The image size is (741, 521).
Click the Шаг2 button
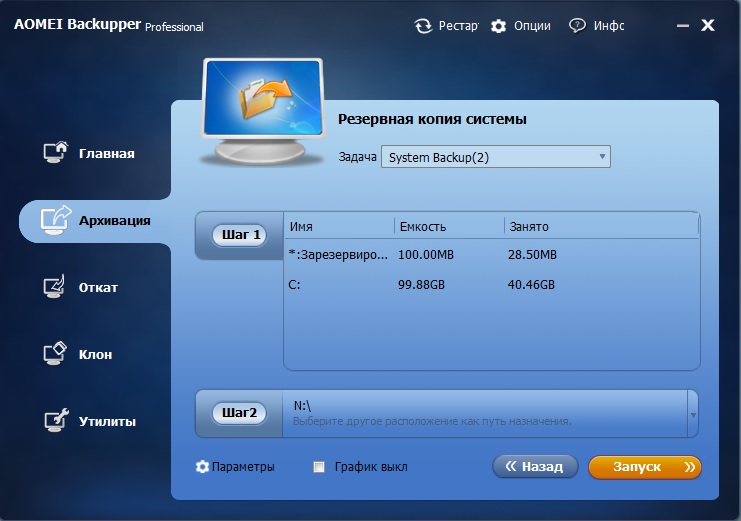[x=239, y=413]
